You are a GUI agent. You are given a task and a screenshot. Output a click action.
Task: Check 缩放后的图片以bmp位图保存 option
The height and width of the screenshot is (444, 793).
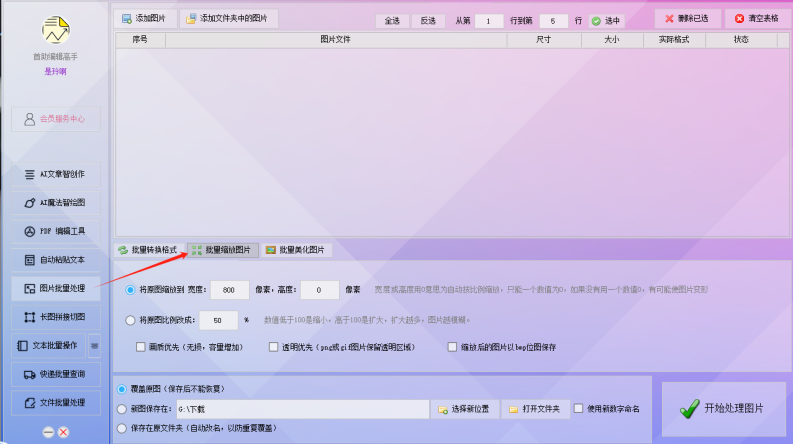coord(453,347)
